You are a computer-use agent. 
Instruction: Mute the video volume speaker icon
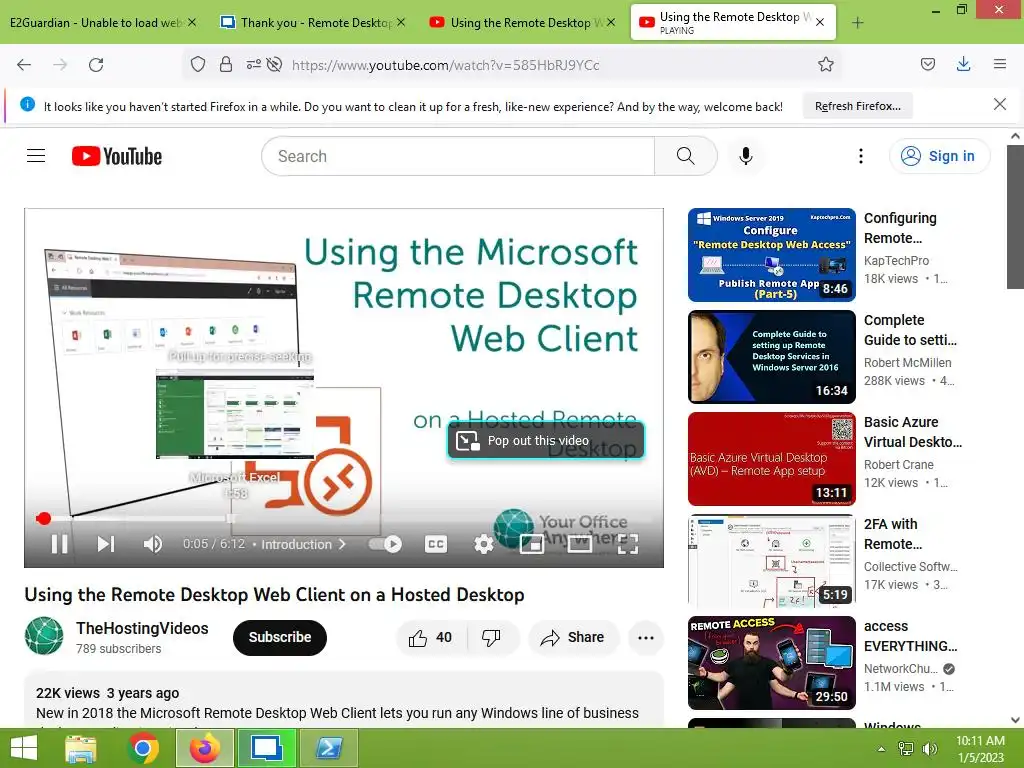(152, 544)
